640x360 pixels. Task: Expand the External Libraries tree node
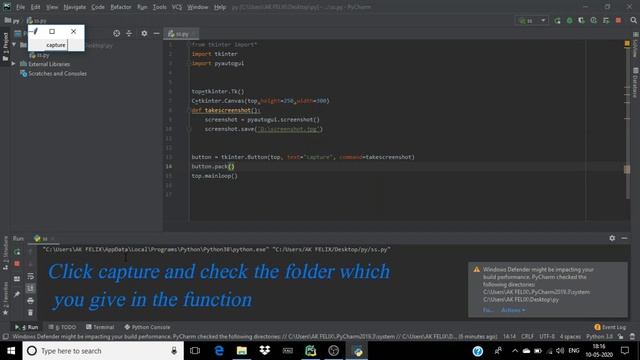13,64
